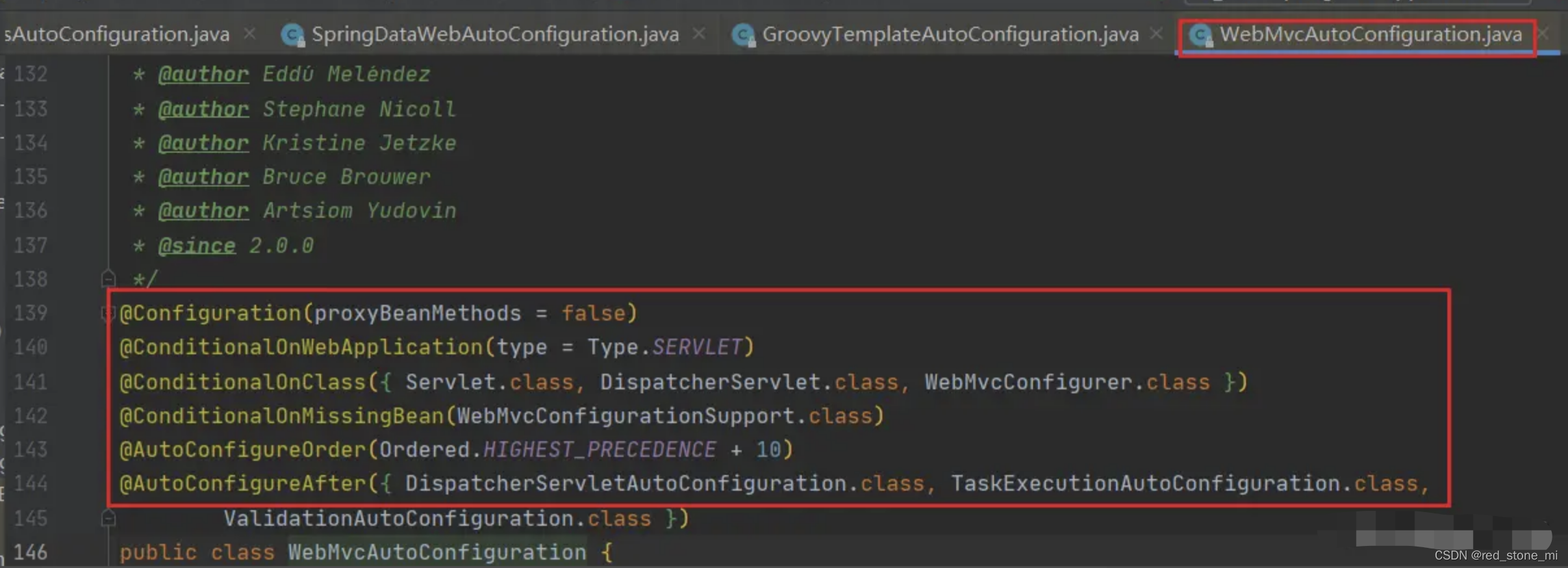Click @author tag before Stephane Nicoll
Image resolution: width=1568 pixels, height=568 pixels.
pyautogui.click(x=203, y=109)
